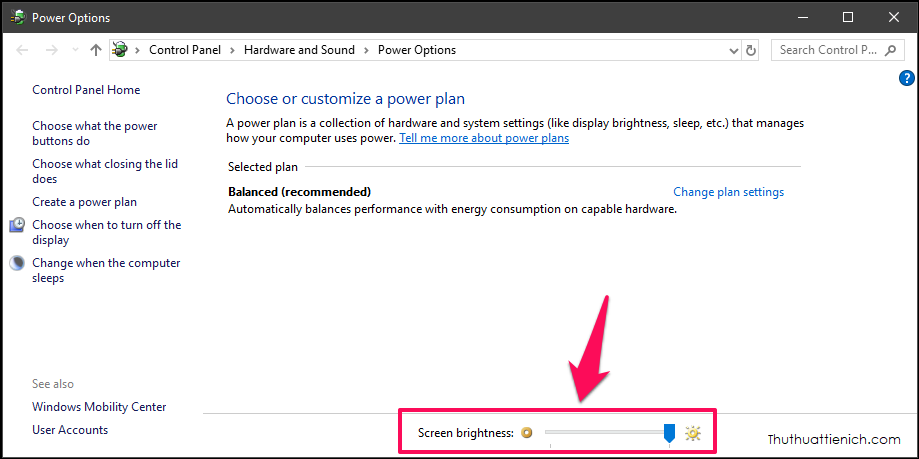
Task: Go up one level with Up arrow
Action: pyautogui.click(x=96, y=50)
